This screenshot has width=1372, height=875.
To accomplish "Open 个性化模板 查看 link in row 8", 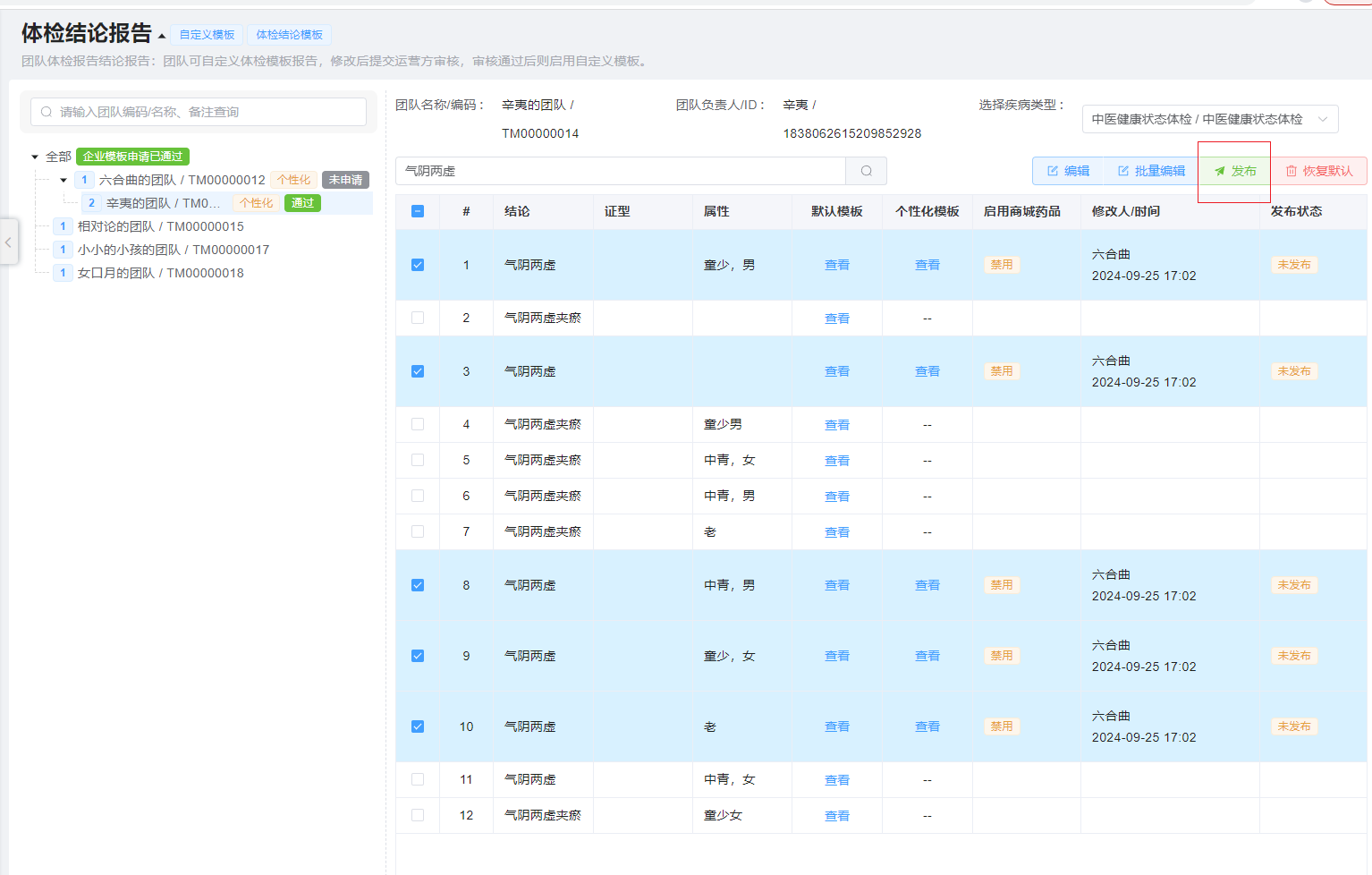I will point(927,585).
